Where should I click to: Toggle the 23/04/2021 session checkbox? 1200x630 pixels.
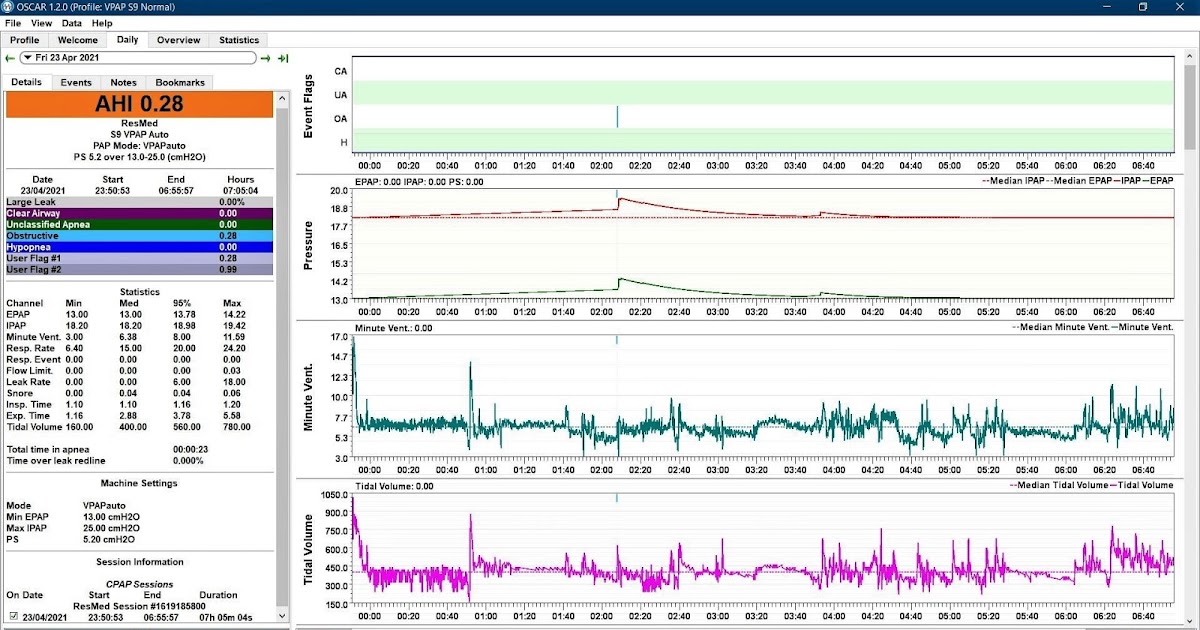tap(12, 617)
